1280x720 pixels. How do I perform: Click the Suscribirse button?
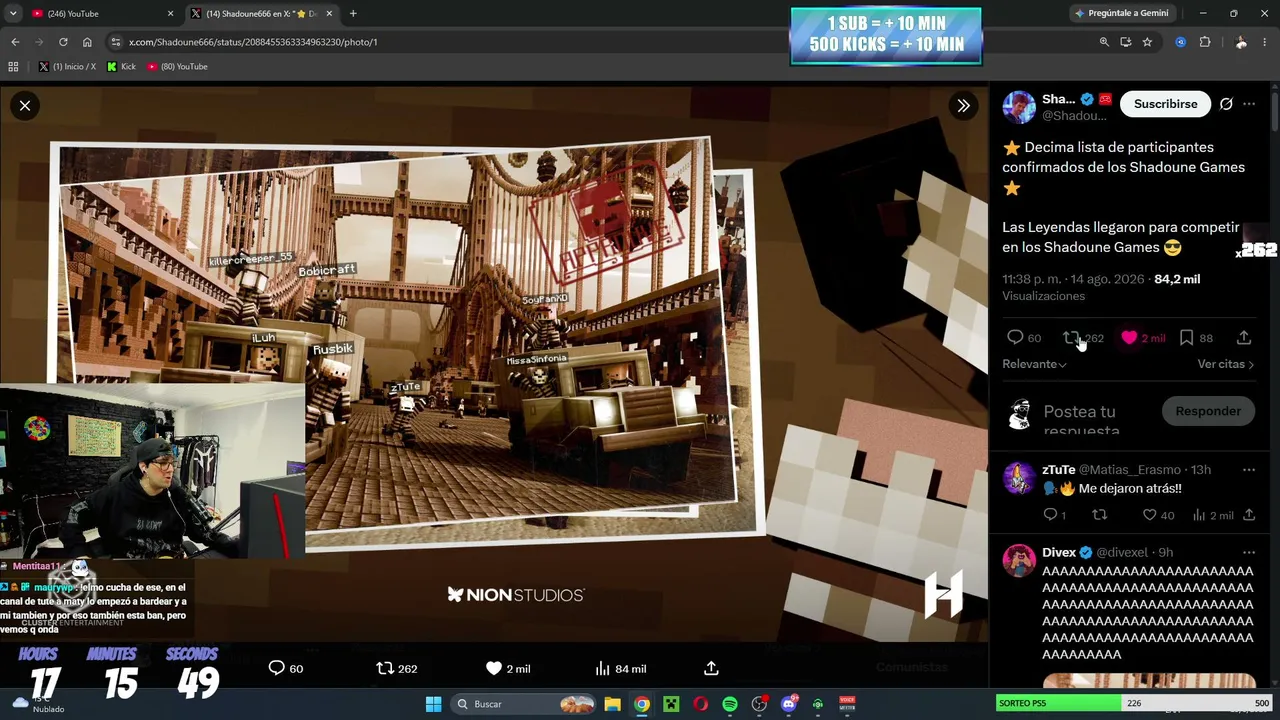(1165, 104)
